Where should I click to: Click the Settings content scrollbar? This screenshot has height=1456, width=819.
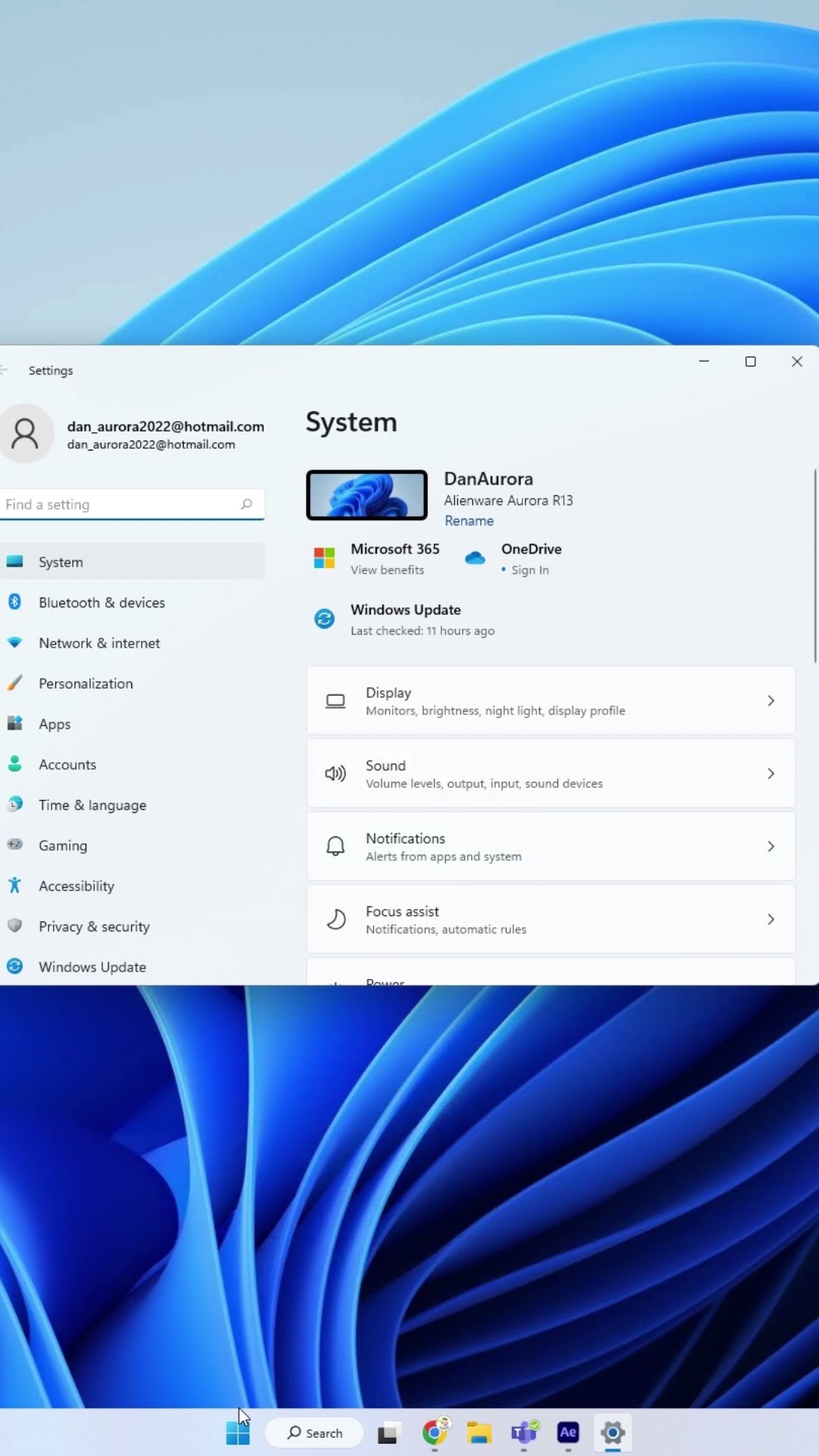tap(815, 566)
